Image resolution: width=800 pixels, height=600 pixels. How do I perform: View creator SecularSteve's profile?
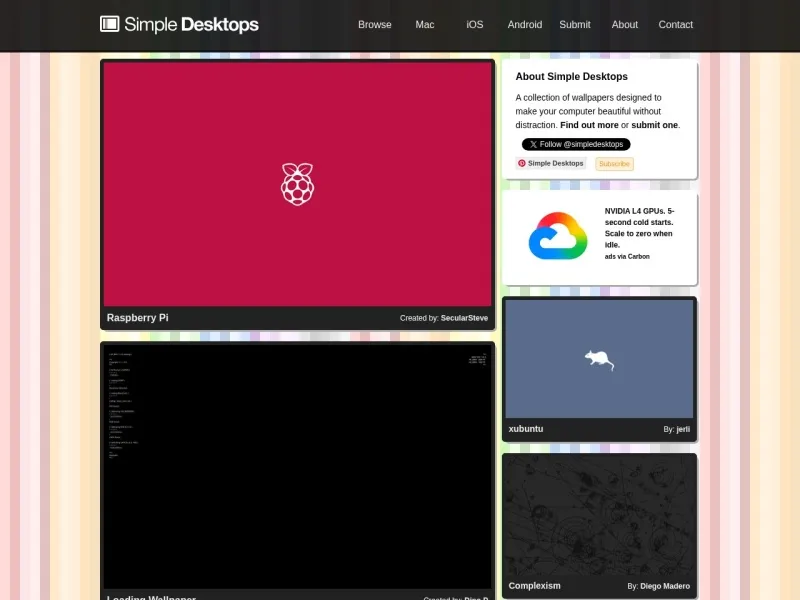click(x=464, y=318)
